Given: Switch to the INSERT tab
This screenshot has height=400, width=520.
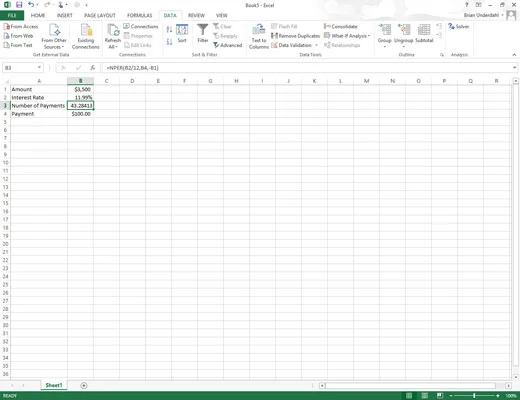Looking at the screenshot, I should (64, 15).
